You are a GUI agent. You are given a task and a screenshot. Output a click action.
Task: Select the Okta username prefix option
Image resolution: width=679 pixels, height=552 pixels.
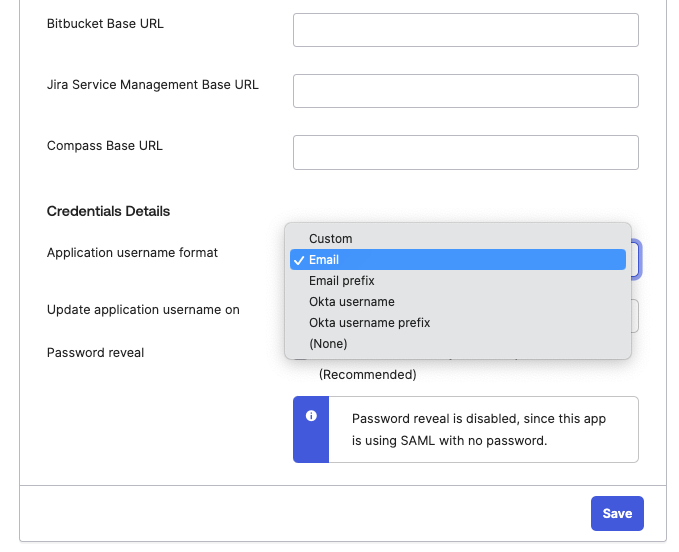point(370,323)
